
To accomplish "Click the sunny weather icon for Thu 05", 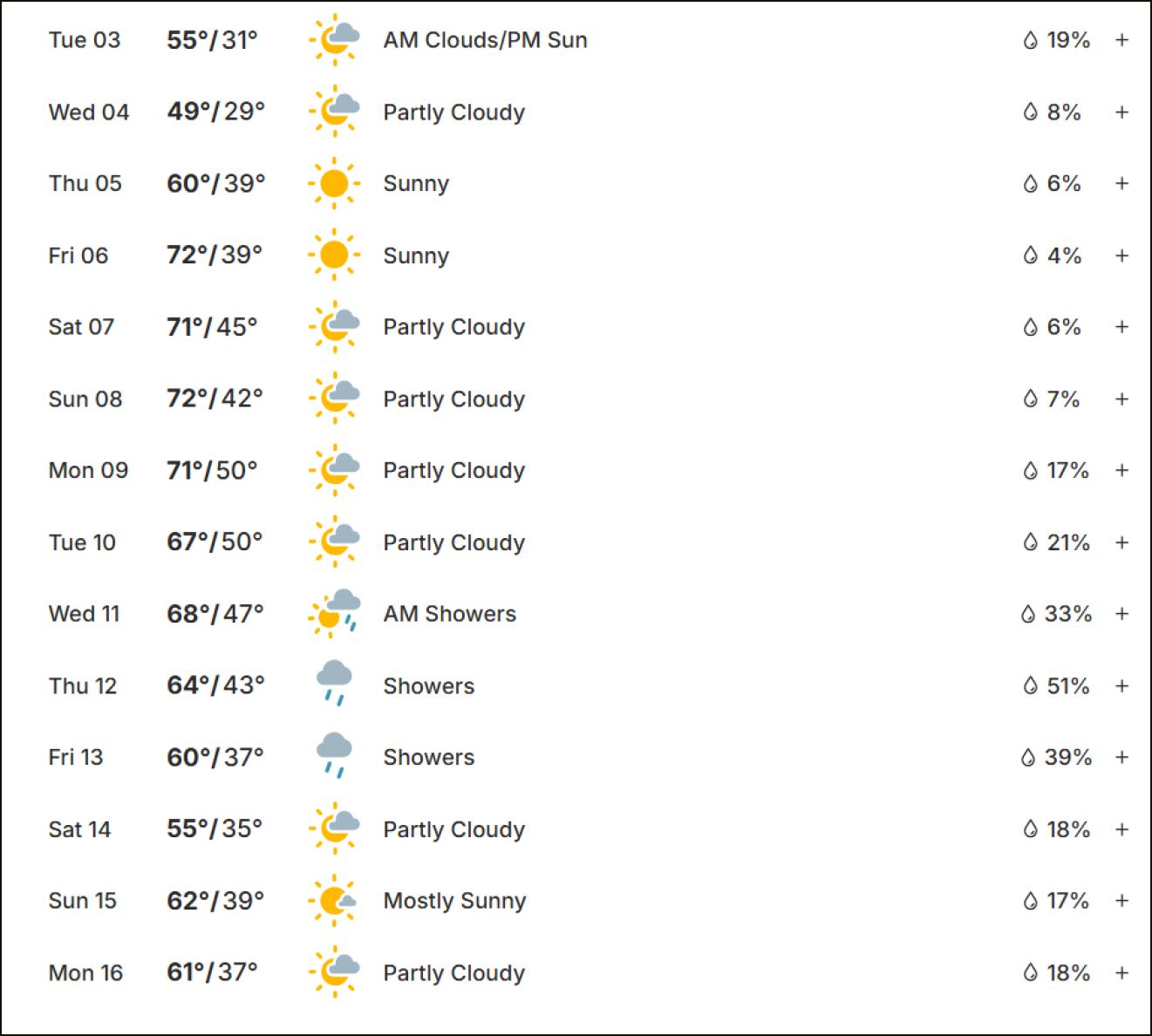I will (334, 183).
